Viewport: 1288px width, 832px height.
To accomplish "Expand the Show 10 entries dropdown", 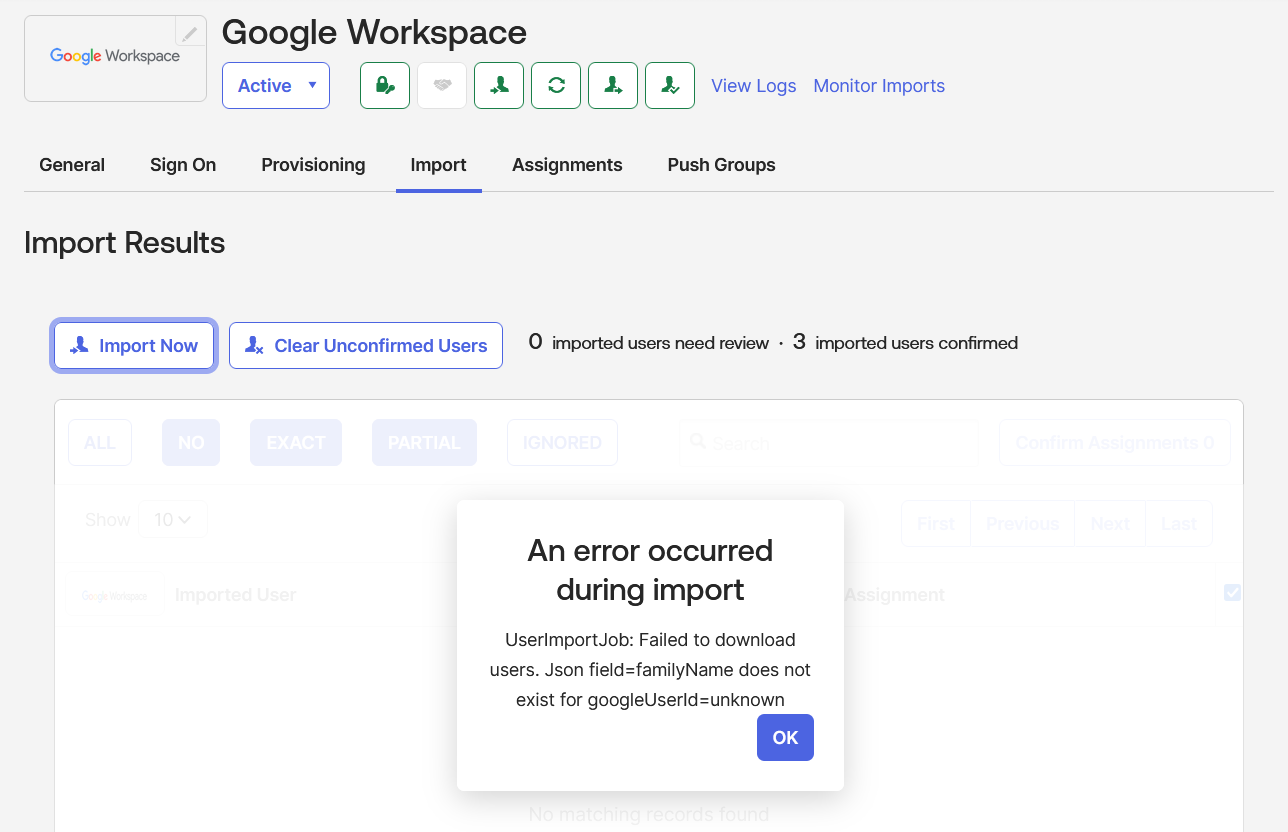I will tap(173, 520).
